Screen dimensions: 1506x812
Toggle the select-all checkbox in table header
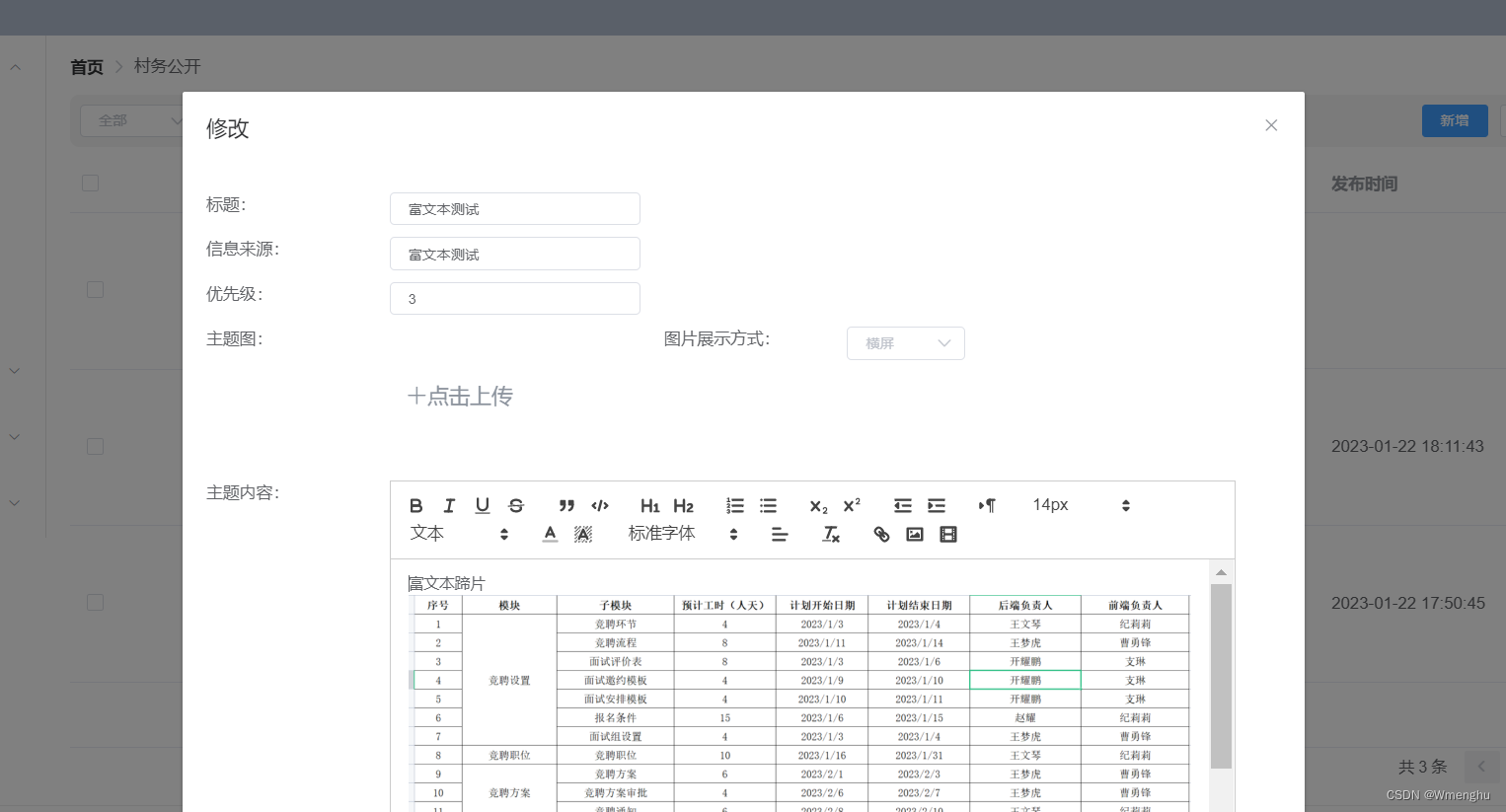tap(90, 183)
